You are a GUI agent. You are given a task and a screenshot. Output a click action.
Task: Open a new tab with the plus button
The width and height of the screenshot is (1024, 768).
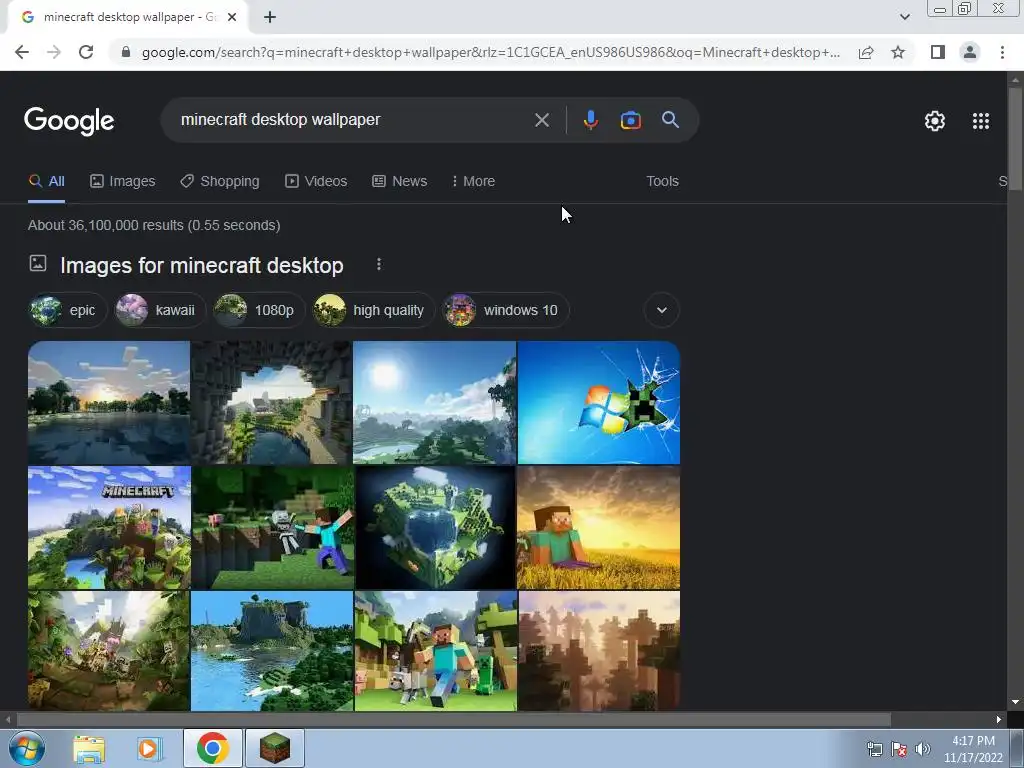pos(270,18)
